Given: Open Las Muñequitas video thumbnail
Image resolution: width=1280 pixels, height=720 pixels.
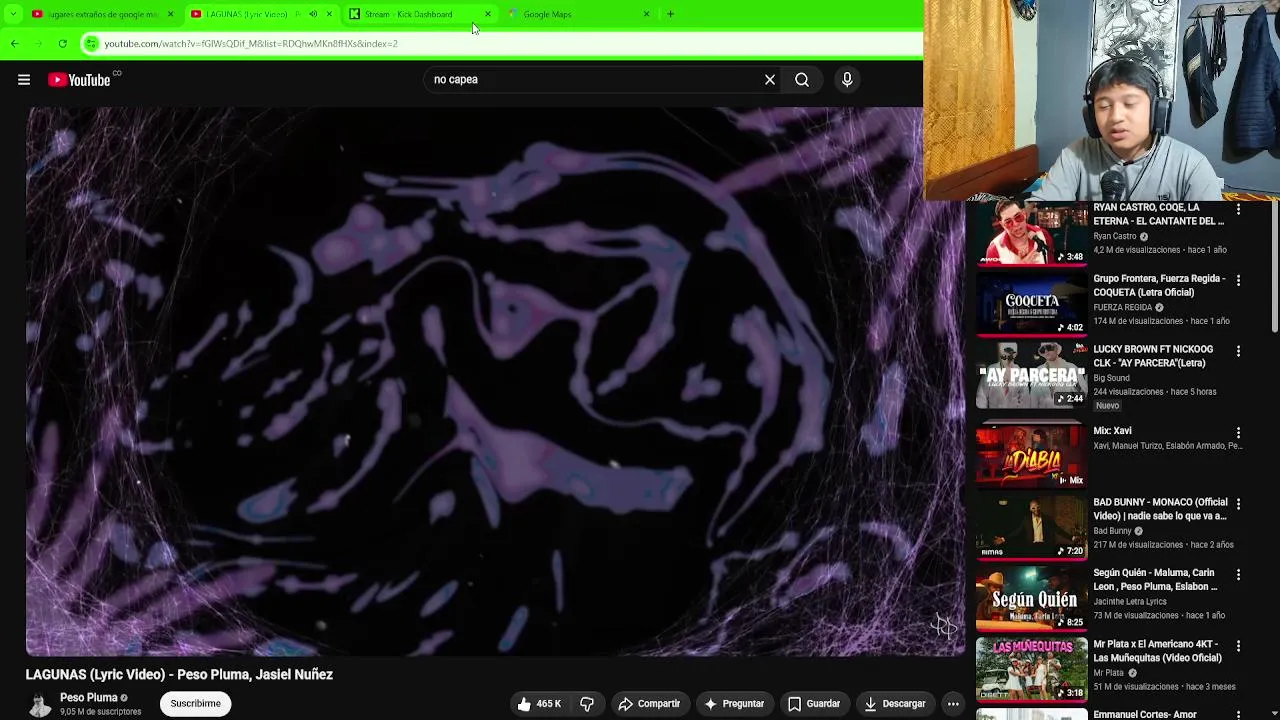Looking at the screenshot, I should click(x=1031, y=671).
